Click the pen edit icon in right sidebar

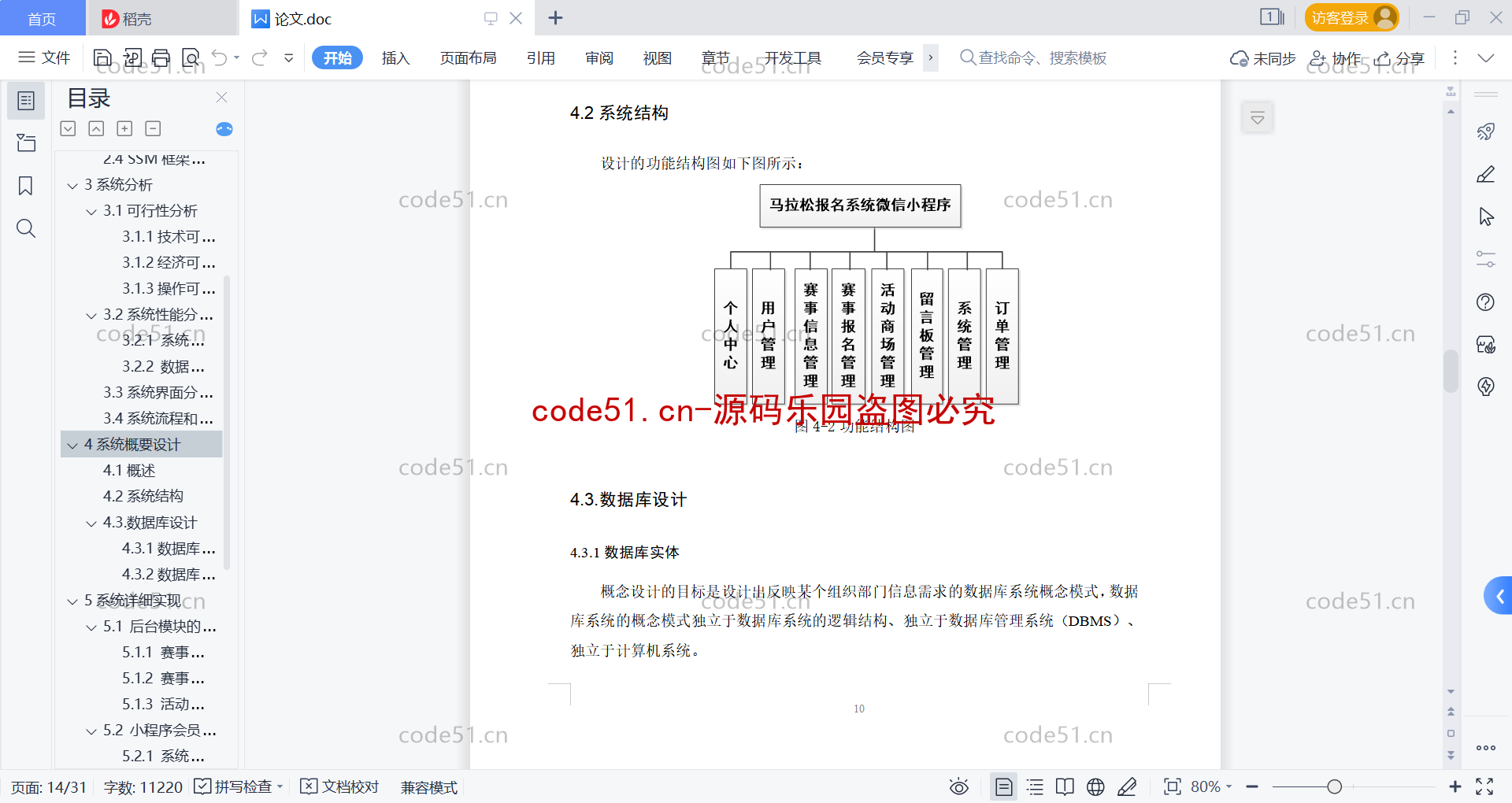coord(1486,174)
